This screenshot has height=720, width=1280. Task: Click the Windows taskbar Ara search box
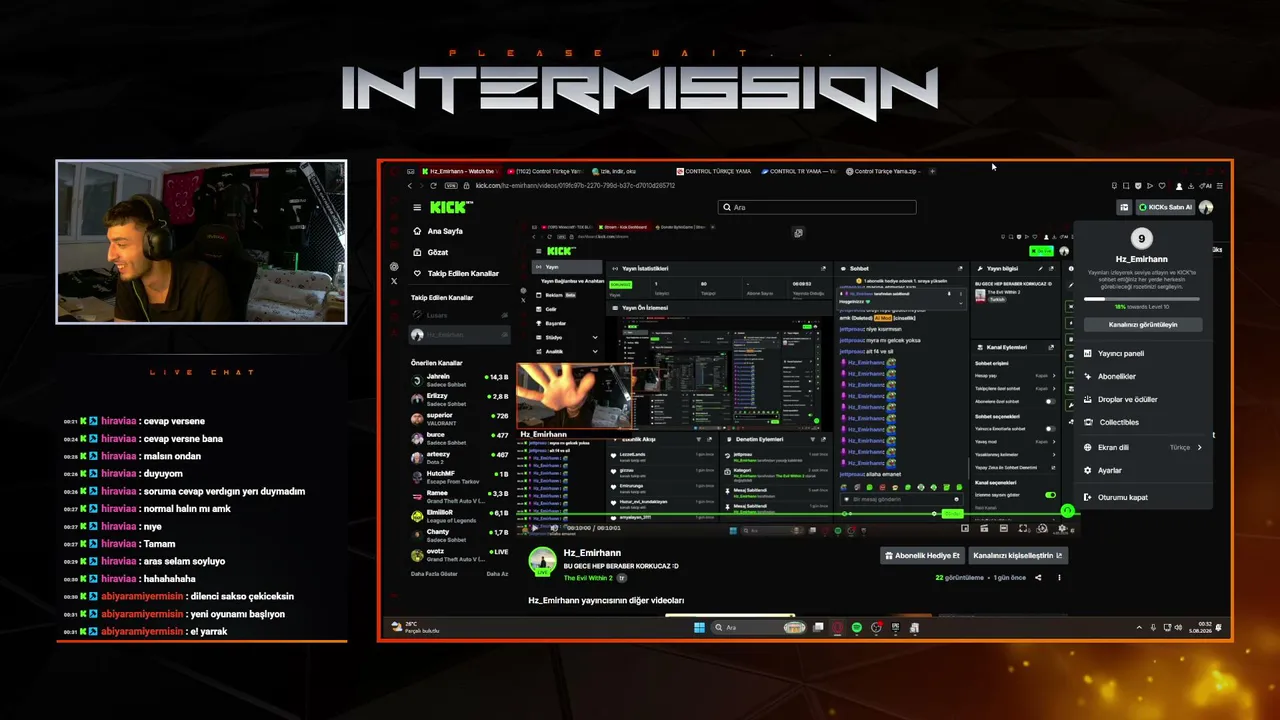point(759,628)
